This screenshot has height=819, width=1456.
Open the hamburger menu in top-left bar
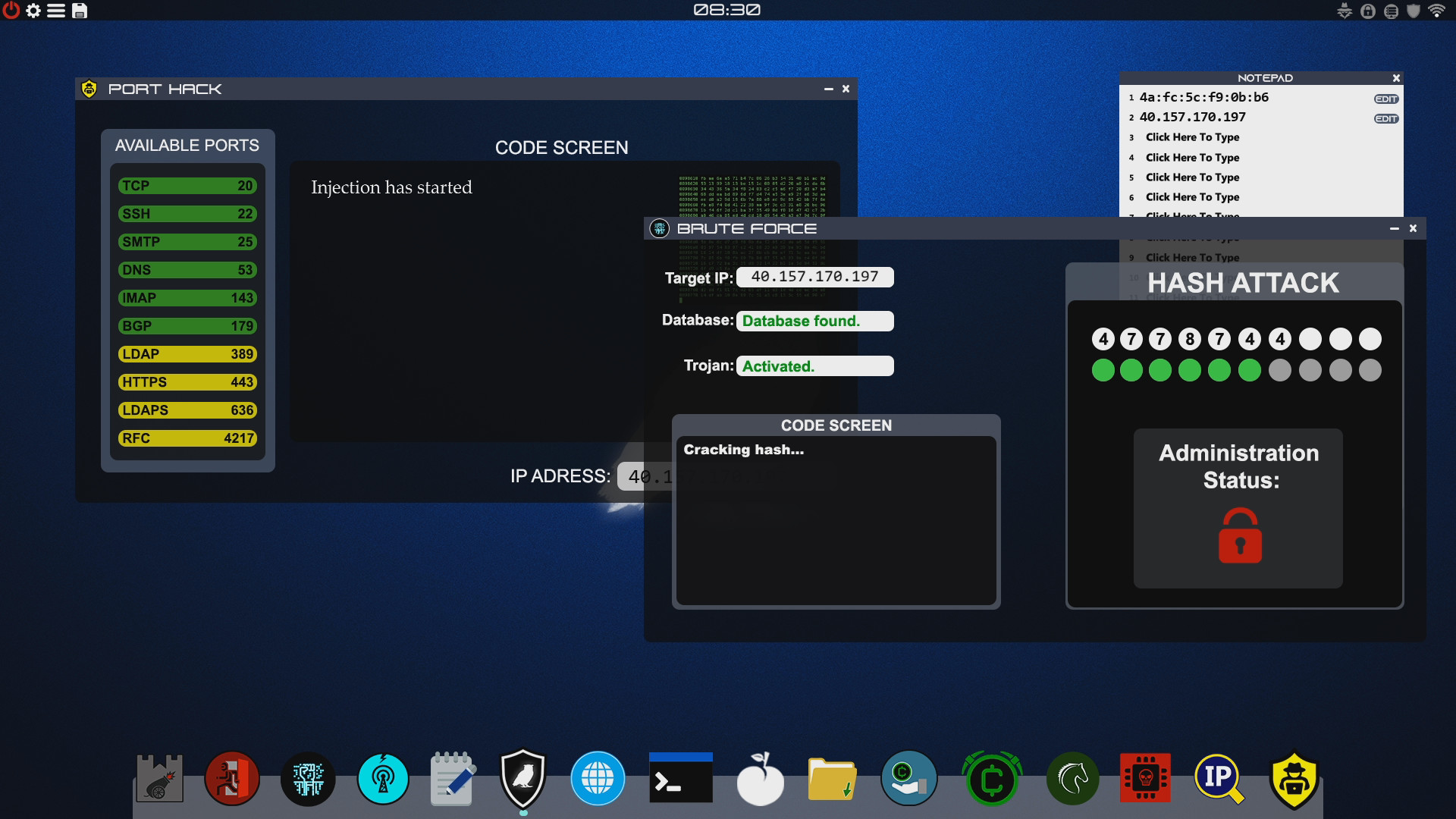(56, 11)
